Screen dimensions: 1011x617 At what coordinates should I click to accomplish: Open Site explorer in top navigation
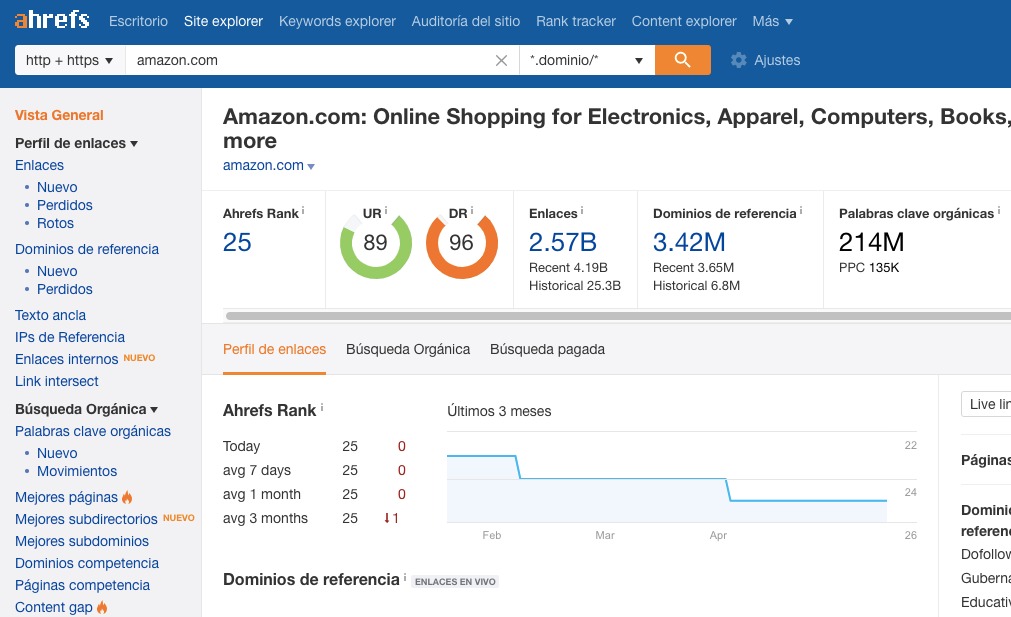223,21
